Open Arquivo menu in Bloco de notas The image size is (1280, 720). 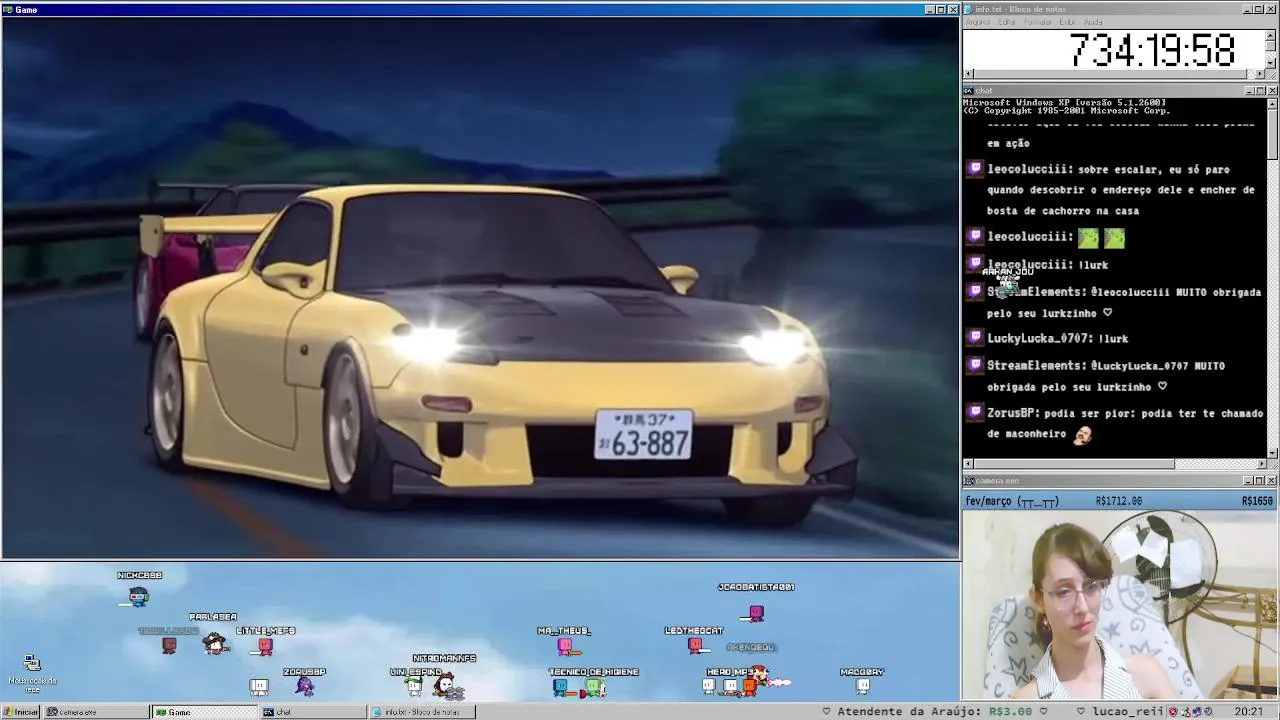point(977,22)
